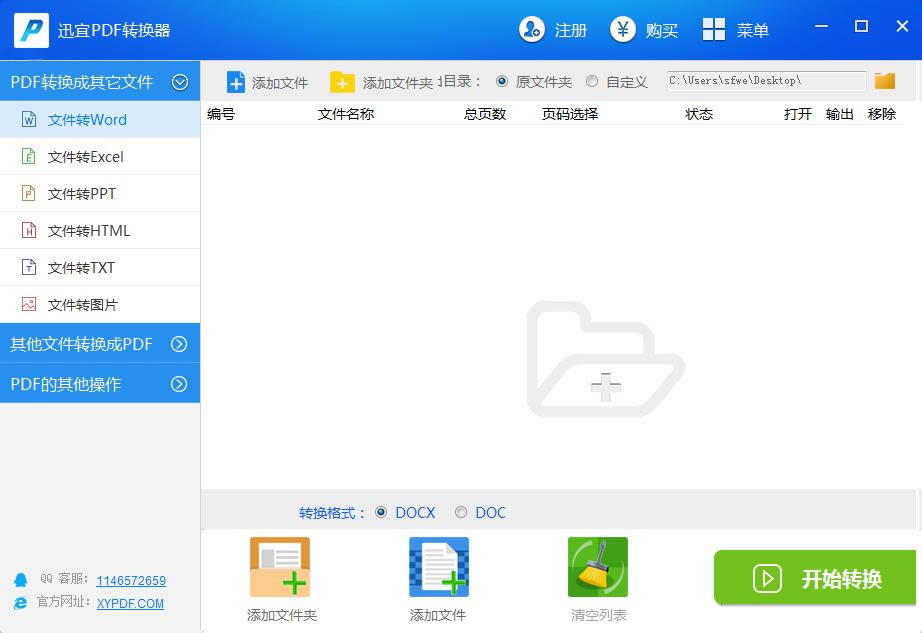Click the blue 添加文件 plus icon in toolbar
This screenshot has width=922, height=633.
coord(236,82)
